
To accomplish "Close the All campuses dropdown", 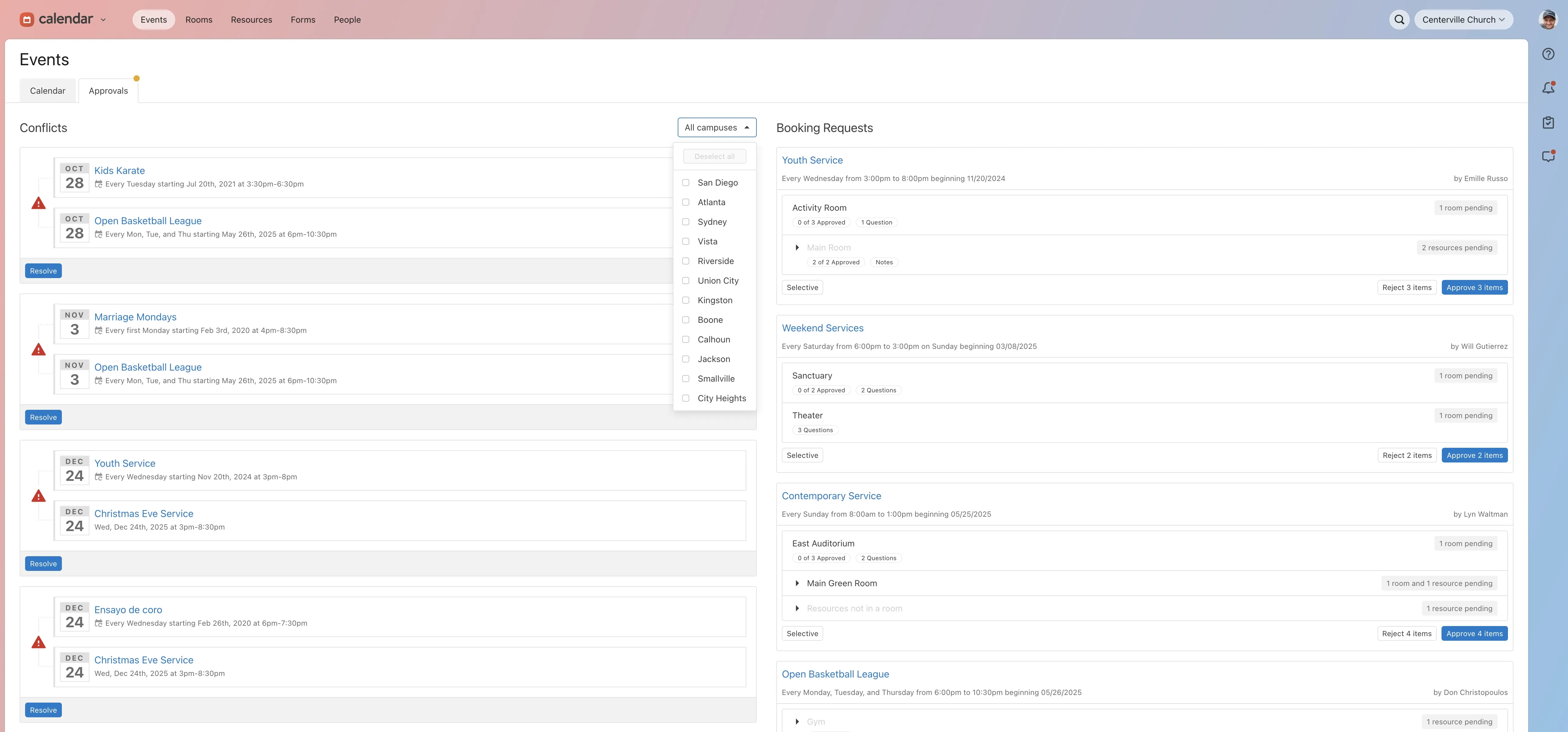I will [716, 127].
